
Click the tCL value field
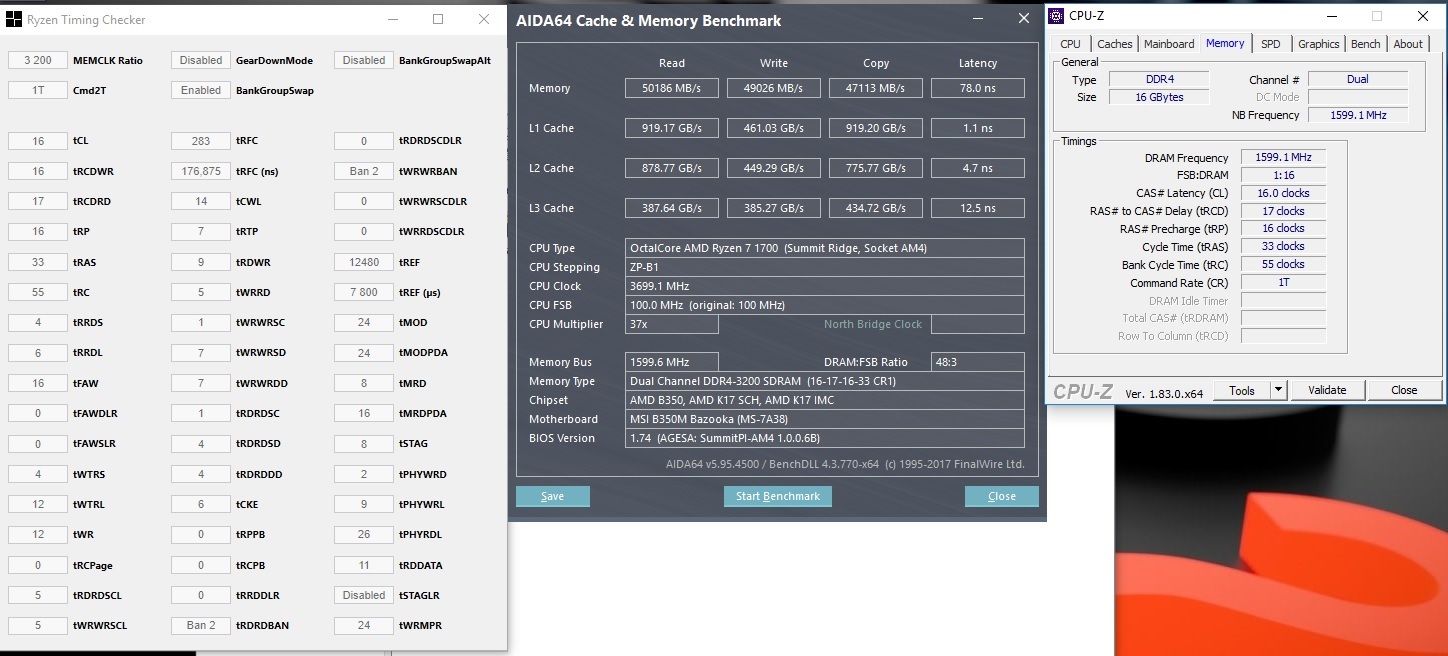37,141
